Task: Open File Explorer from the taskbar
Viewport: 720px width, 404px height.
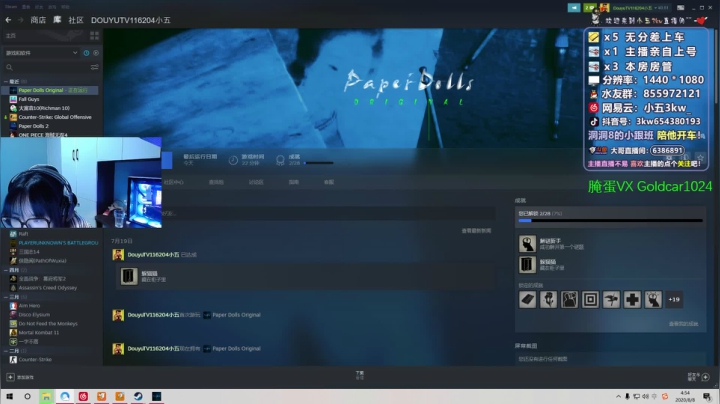Action: click(46, 396)
